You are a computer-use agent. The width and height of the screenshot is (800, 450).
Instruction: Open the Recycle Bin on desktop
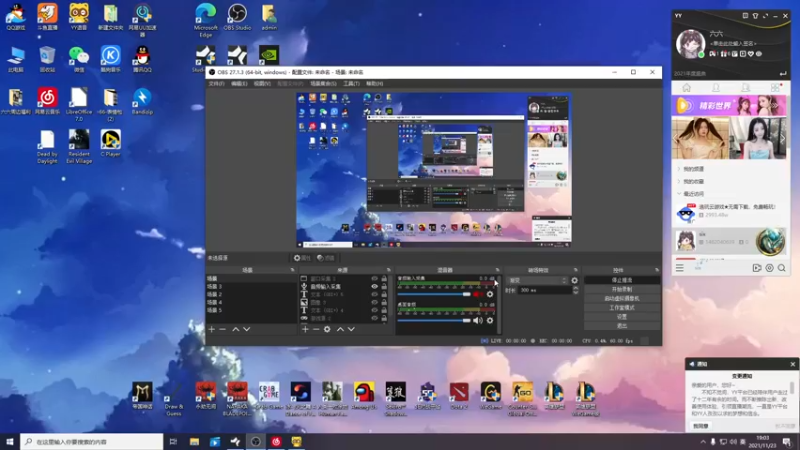(47, 59)
